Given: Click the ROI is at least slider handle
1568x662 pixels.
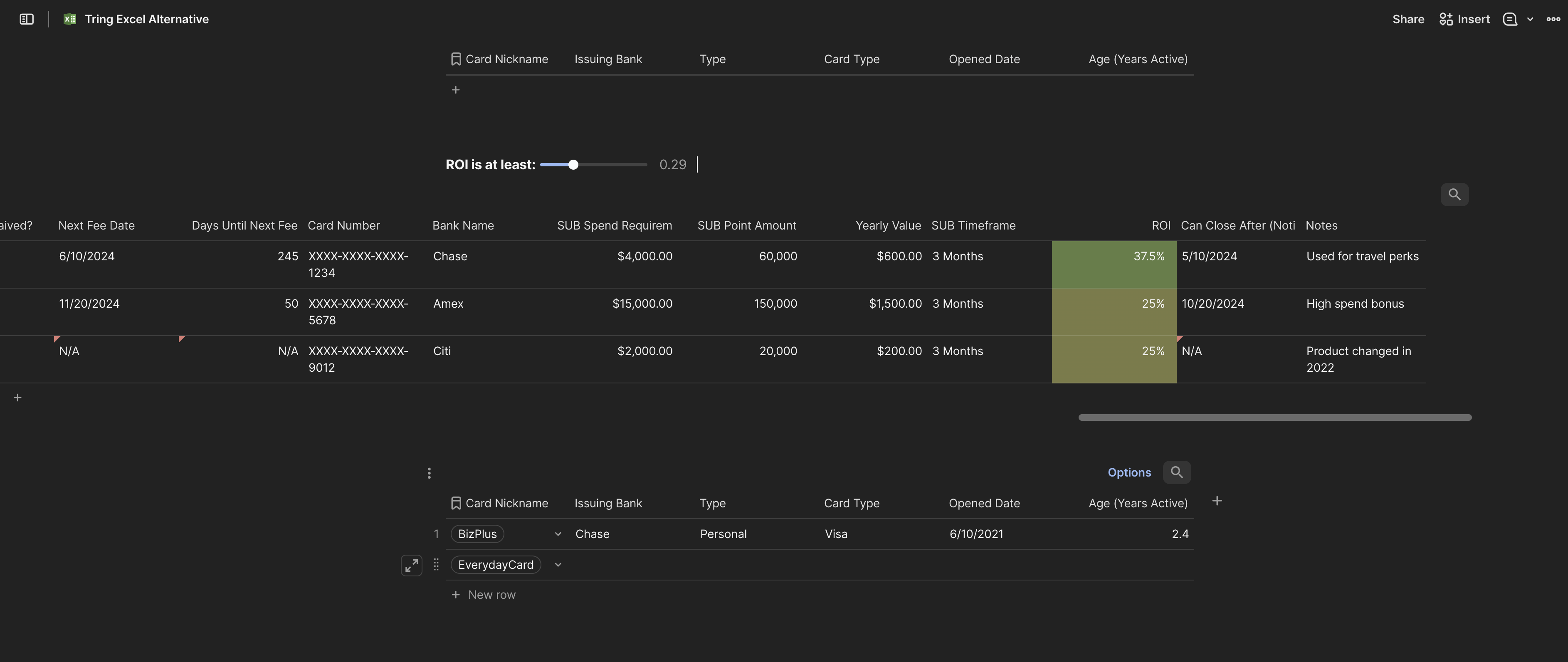Looking at the screenshot, I should pyautogui.click(x=573, y=165).
